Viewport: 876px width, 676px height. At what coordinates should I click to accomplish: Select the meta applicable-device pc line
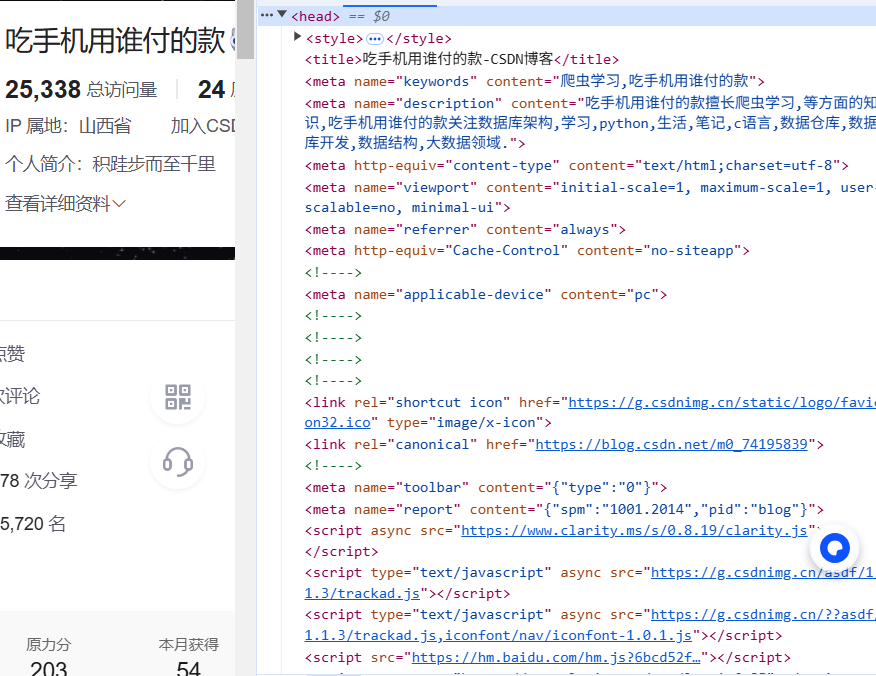[485, 294]
